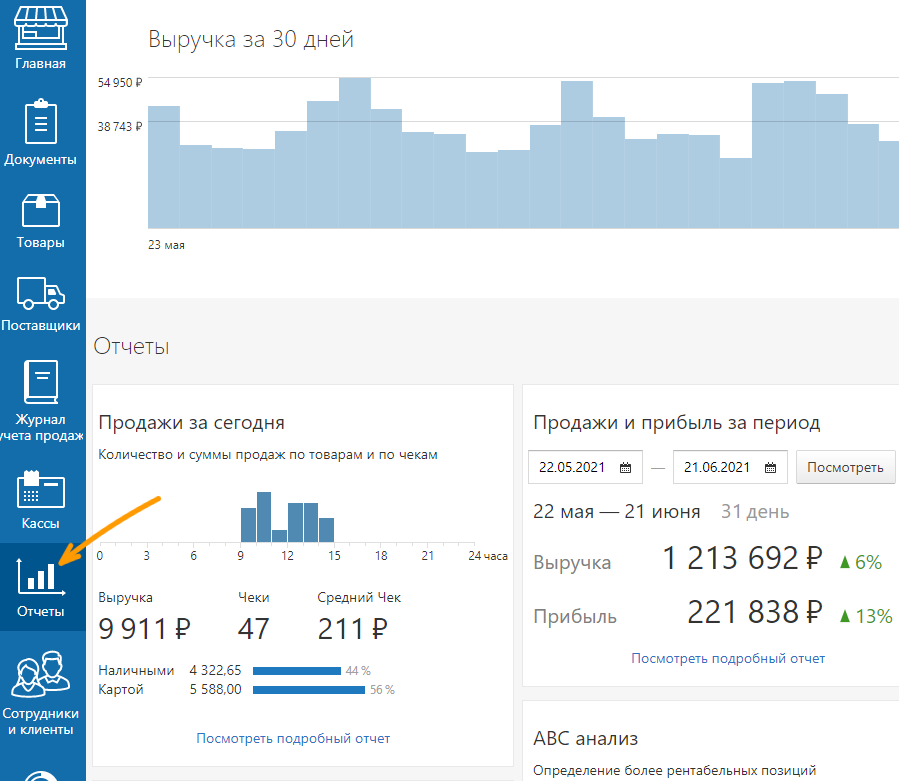Select the Поставщики menu label
This screenshot has height=781, width=899.
point(41,326)
